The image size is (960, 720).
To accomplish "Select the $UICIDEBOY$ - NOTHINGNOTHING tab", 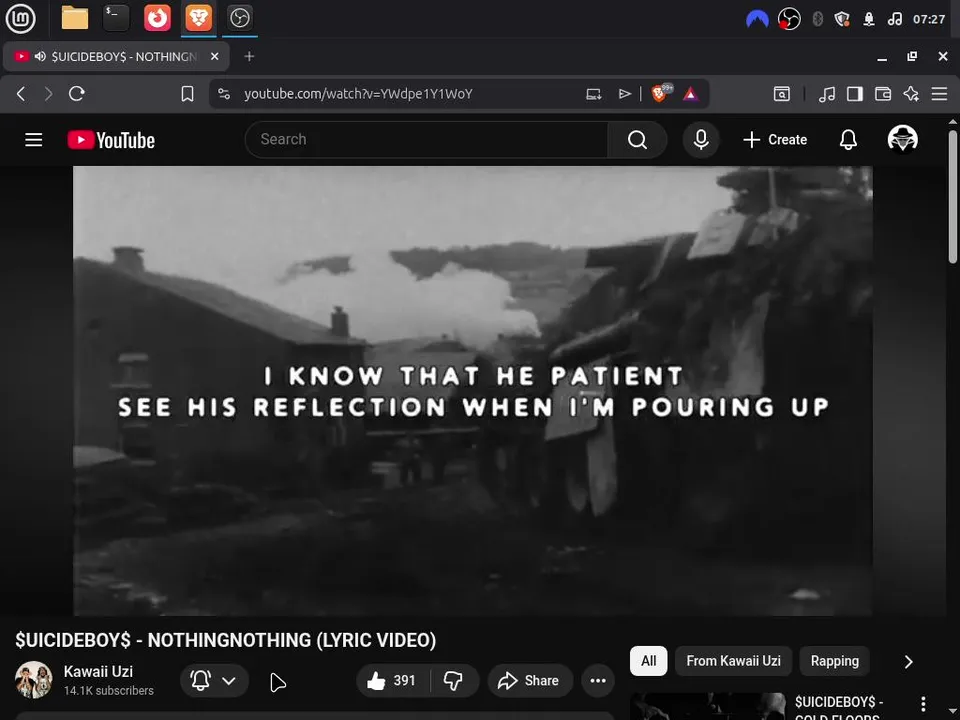I will pos(116,56).
